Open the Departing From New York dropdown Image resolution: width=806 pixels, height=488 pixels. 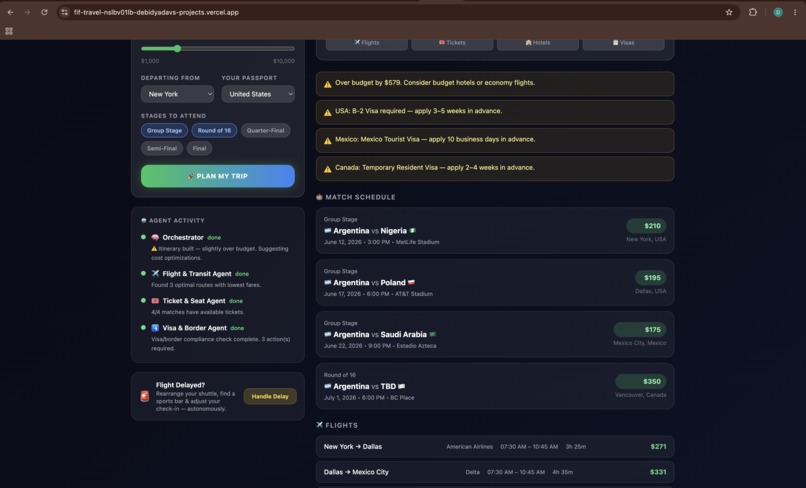(x=177, y=94)
